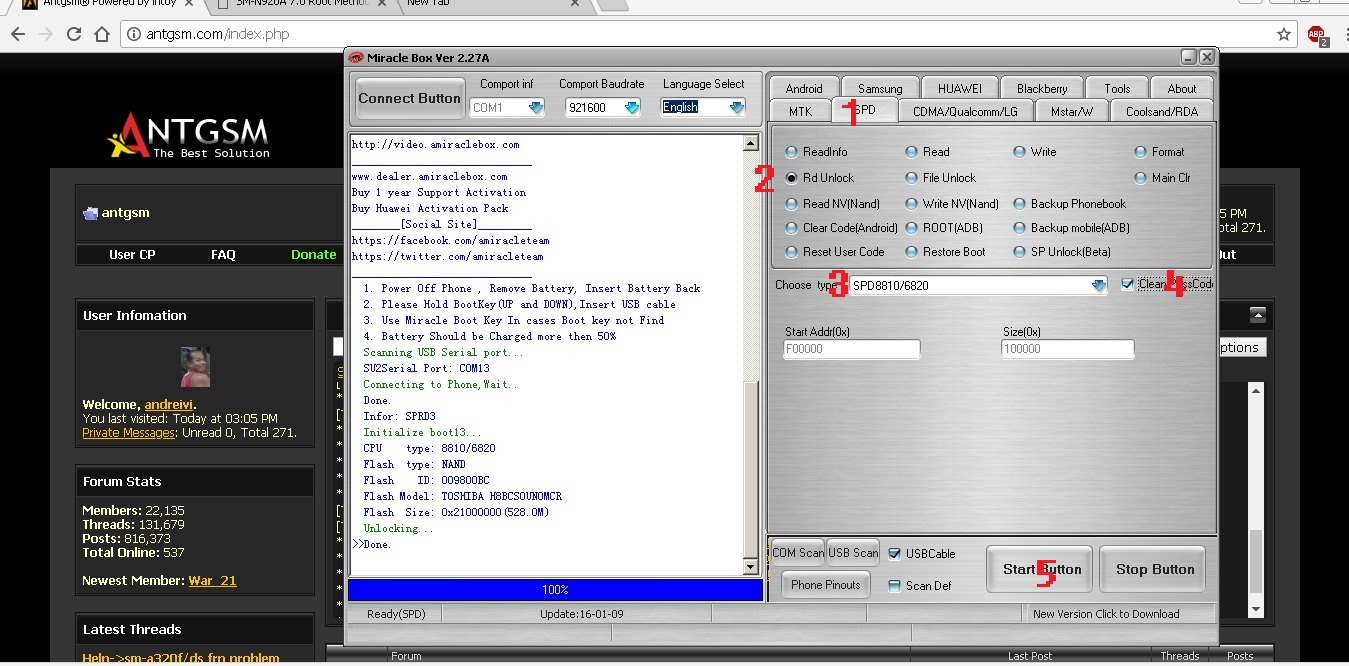Toggle the USBCable checkbox

894,554
